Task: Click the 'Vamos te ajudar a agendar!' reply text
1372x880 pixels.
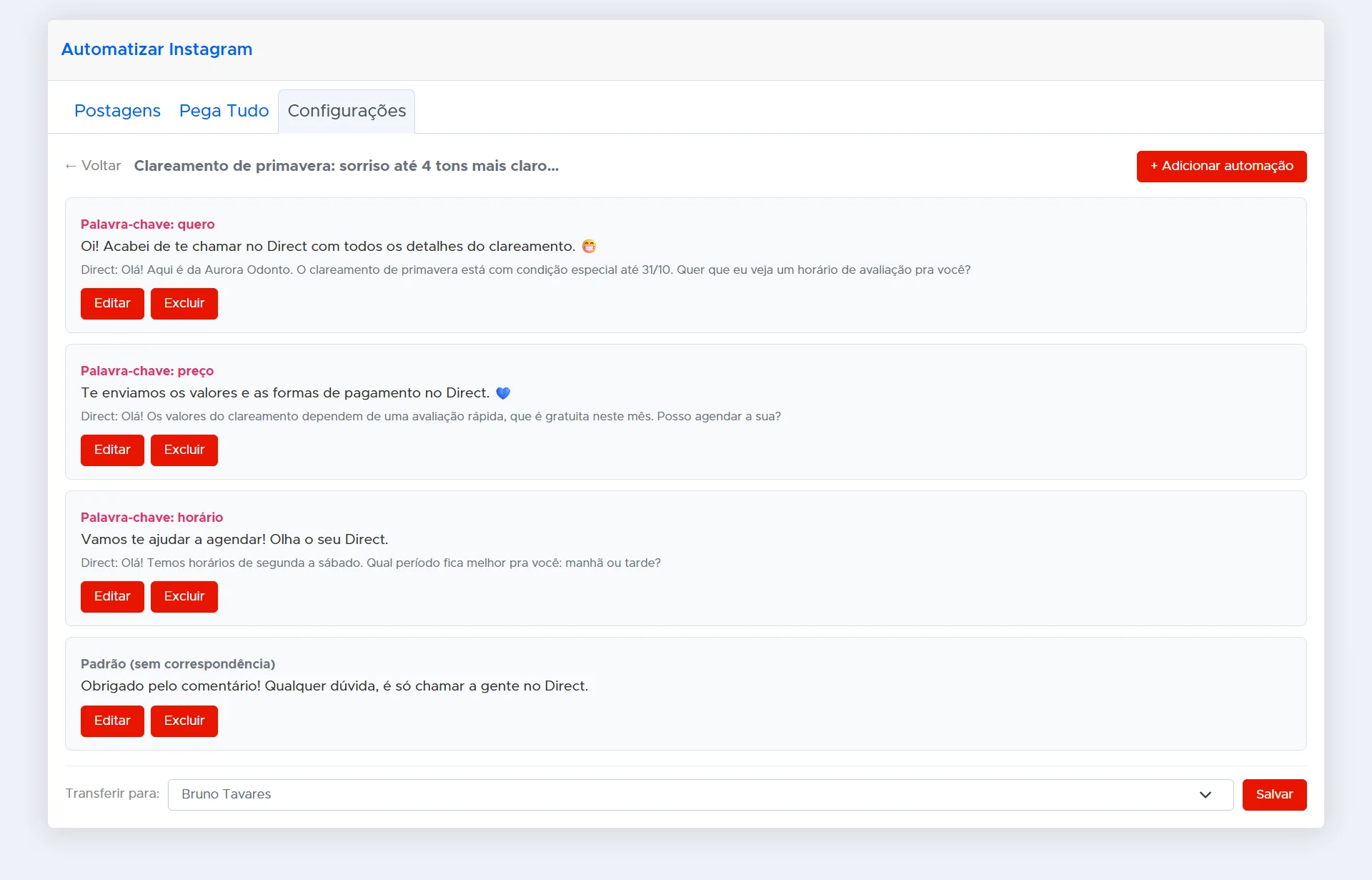Action: coord(234,540)
